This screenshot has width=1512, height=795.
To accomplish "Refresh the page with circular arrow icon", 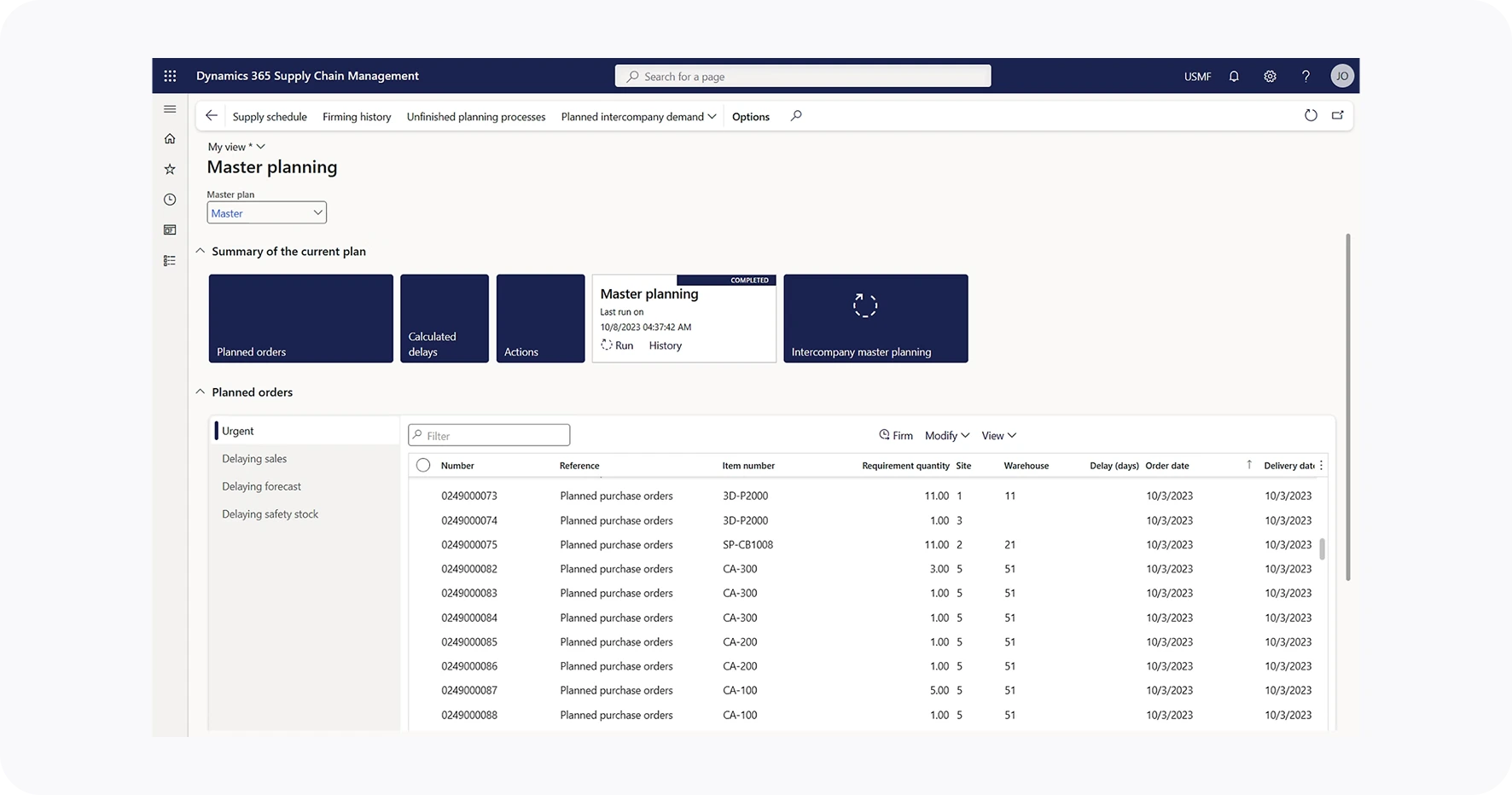I will coord(1311,115).
